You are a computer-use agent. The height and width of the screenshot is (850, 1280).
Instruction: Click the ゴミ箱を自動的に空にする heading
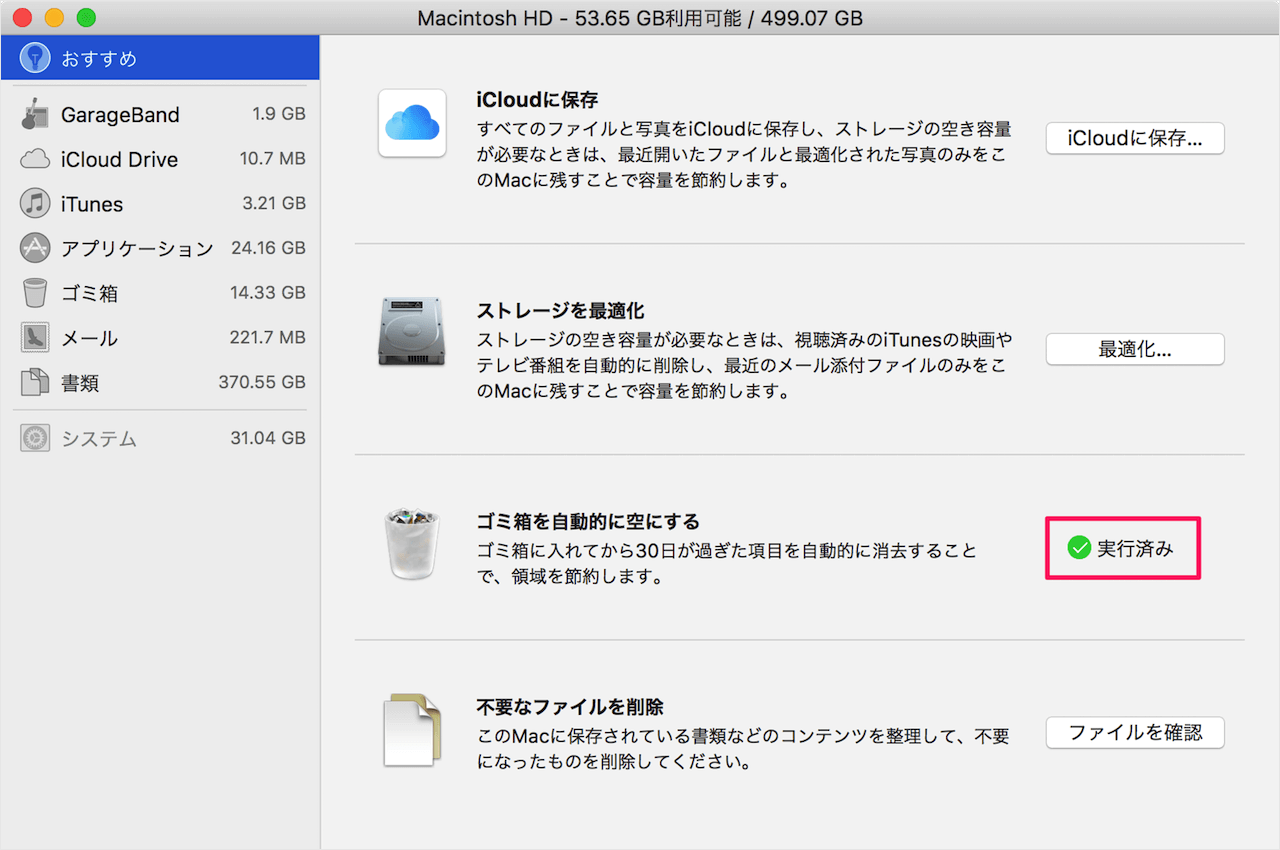pyautogui.click(x=588, y=522)
